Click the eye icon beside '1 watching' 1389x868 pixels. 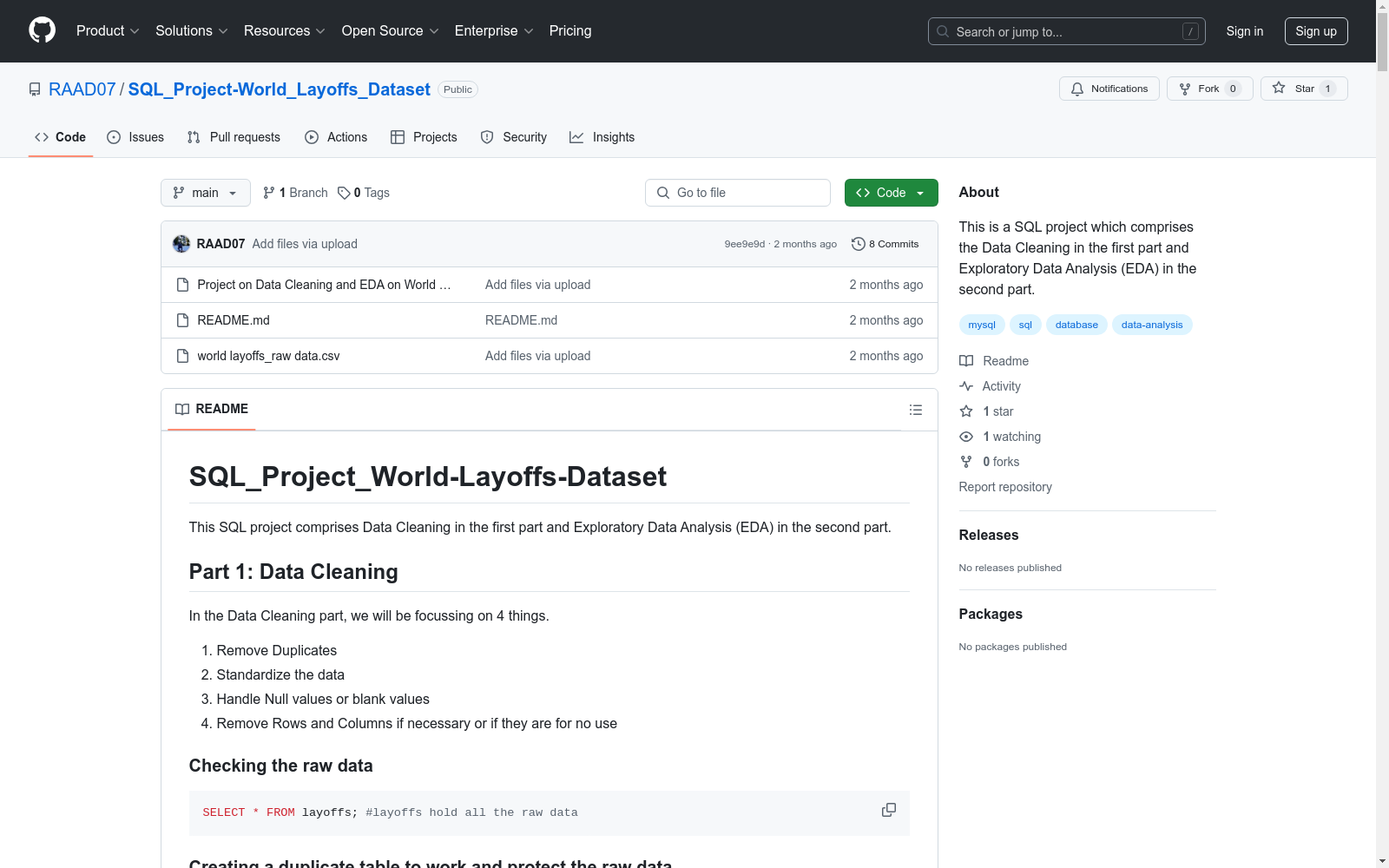click(966, 437)
